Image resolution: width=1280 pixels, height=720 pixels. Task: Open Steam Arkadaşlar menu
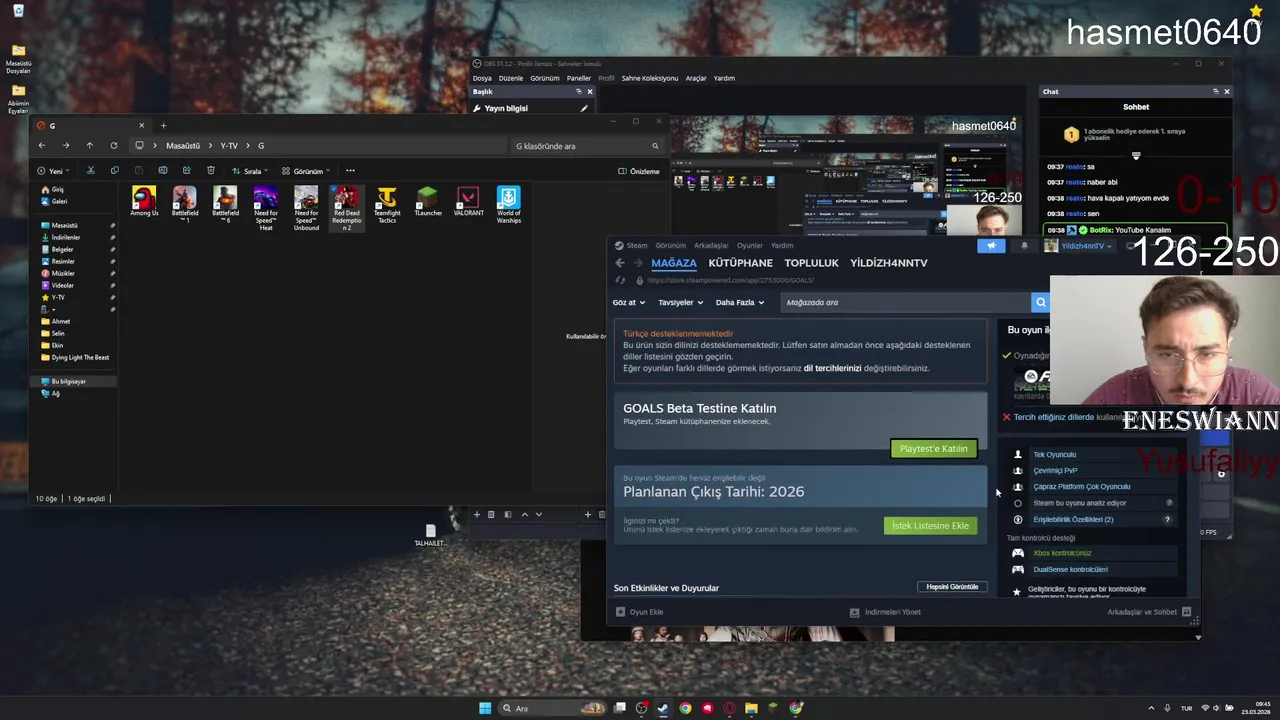[711, 245]
